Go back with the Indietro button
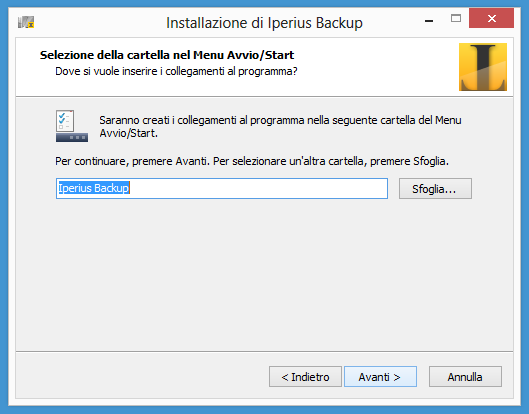 [305, 377]
